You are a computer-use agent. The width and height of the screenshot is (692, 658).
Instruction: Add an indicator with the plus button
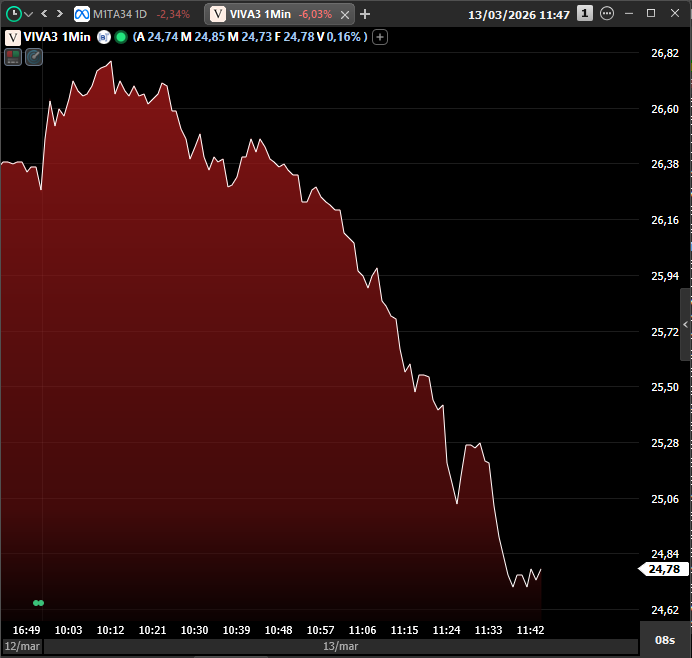coord(380,37)
